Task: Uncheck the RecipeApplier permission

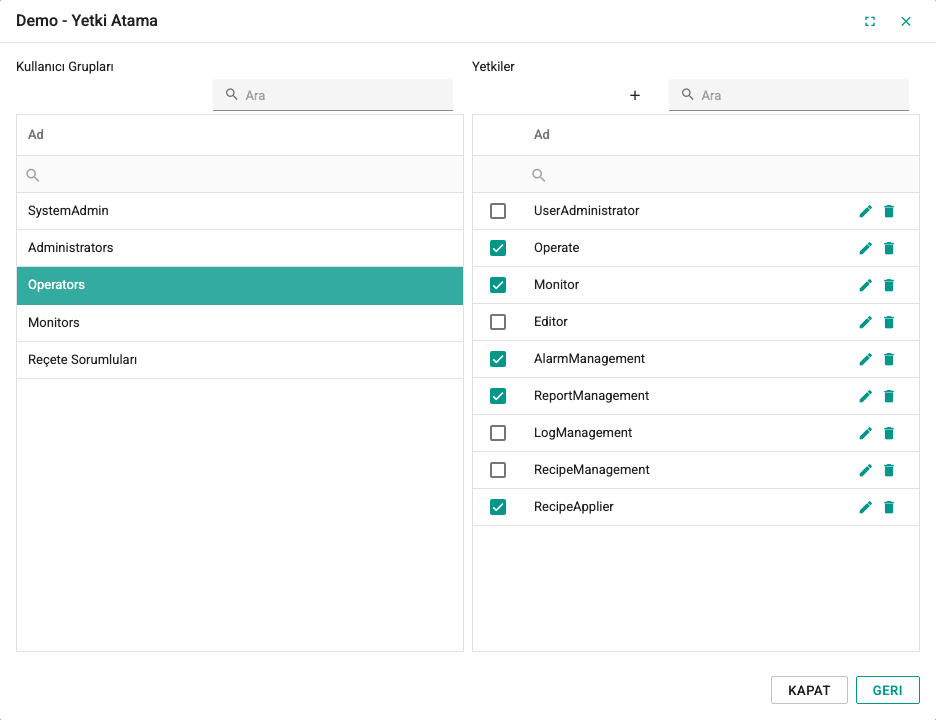Action: tap(498, 507)
